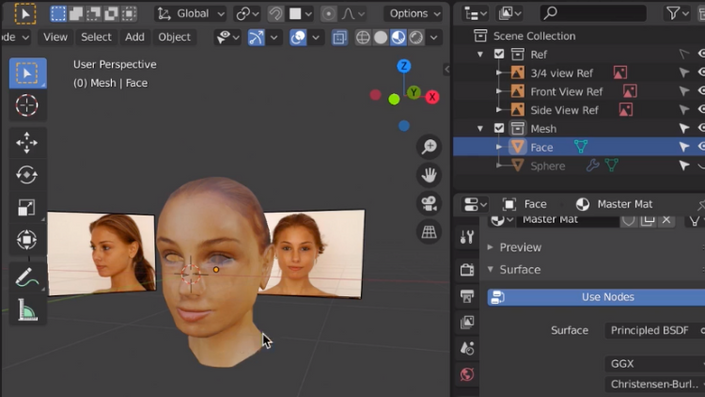Click the hand pan view button
Screen dimensions: 705x397
[429, 175]
